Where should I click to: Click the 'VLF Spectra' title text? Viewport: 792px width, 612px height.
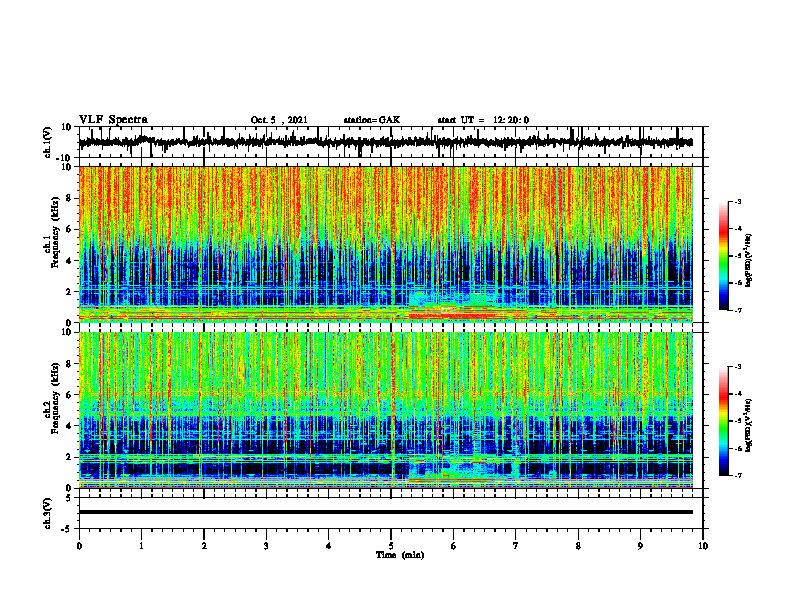113,120
